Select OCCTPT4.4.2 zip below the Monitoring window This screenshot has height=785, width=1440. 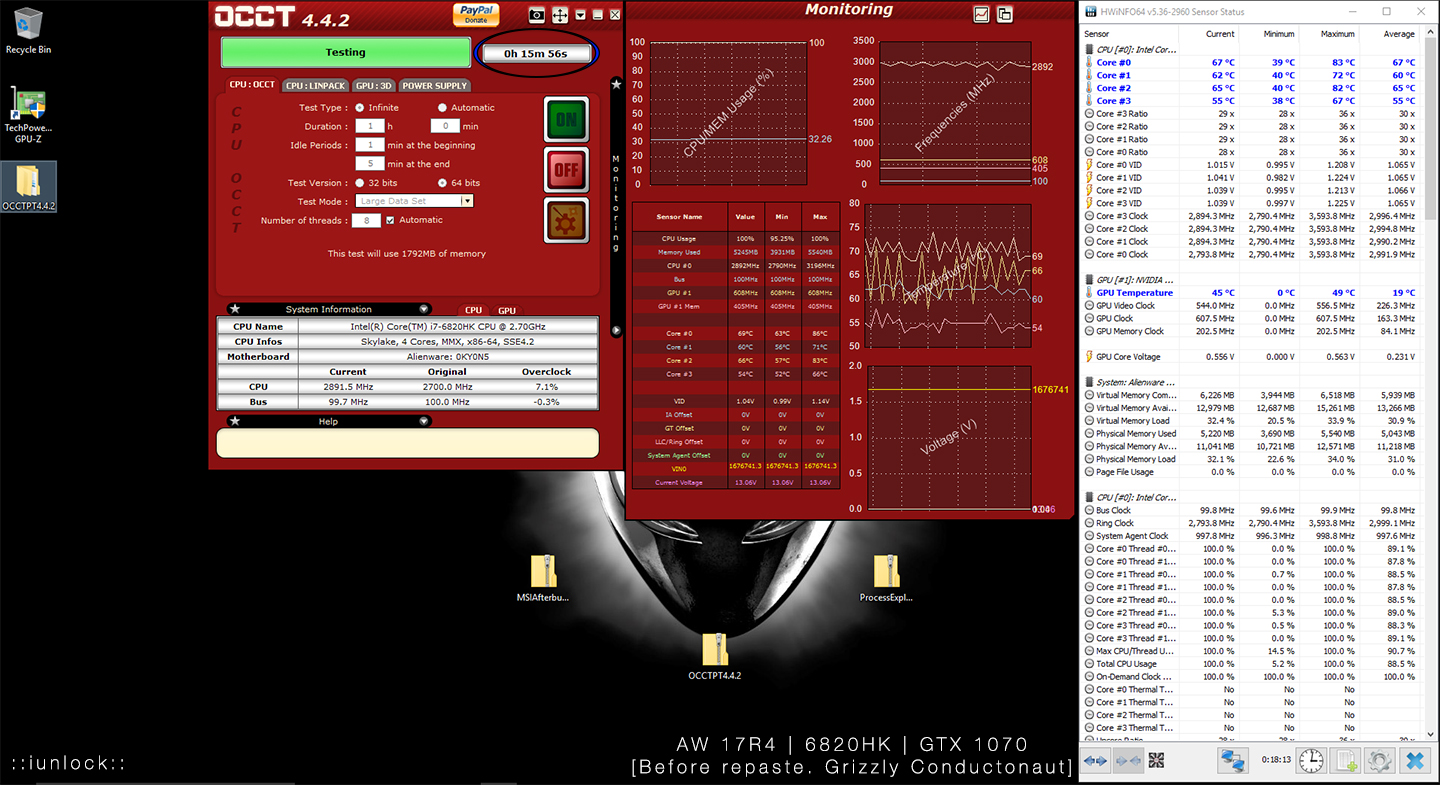click(x=714, y=657)
